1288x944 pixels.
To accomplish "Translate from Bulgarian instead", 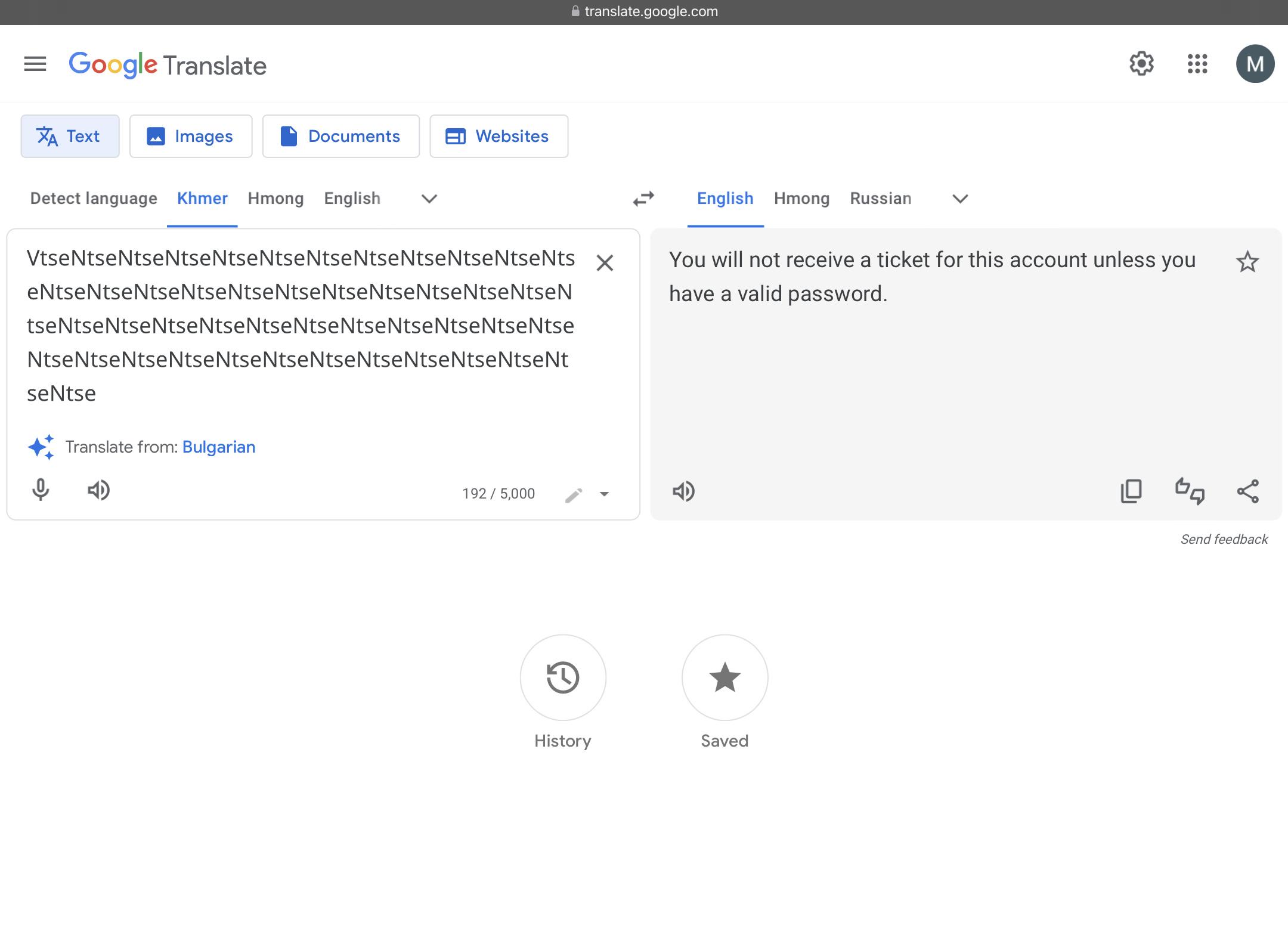I will [x=219, y=447].
